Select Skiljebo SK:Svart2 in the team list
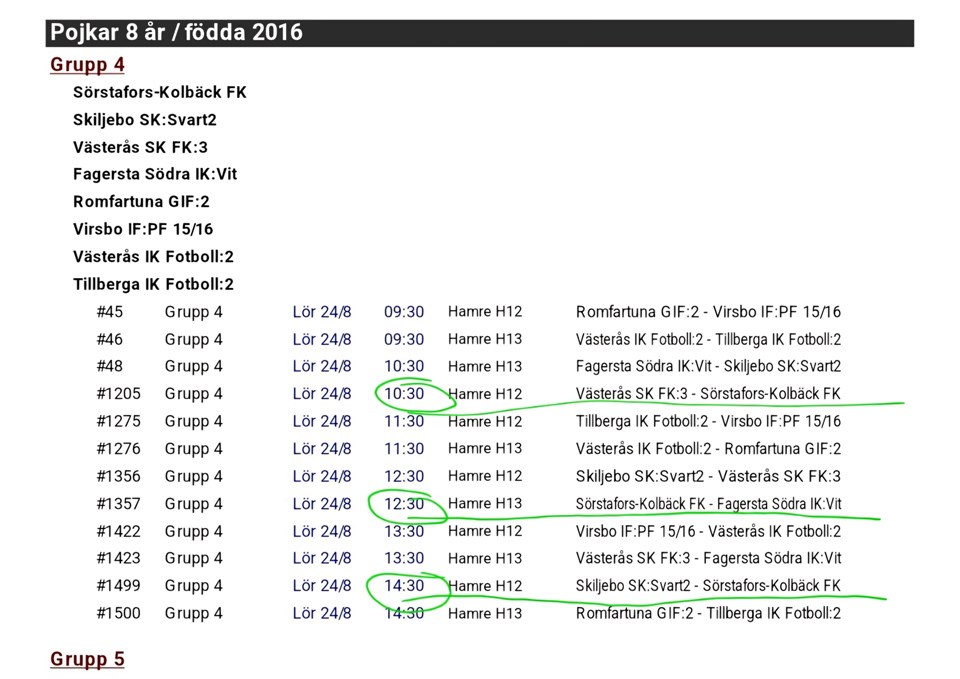The width and height of the screenshot is (960, 679). pos(145,120)
